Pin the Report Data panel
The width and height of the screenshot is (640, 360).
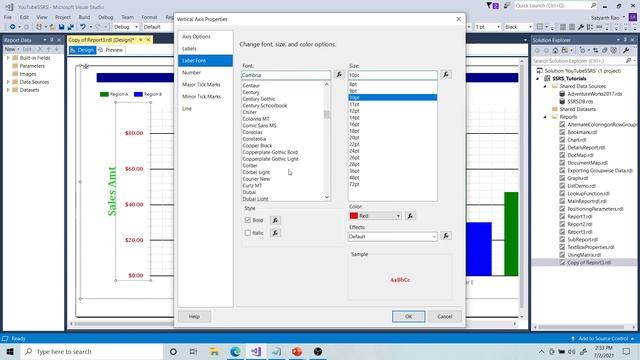pos(52,40)
